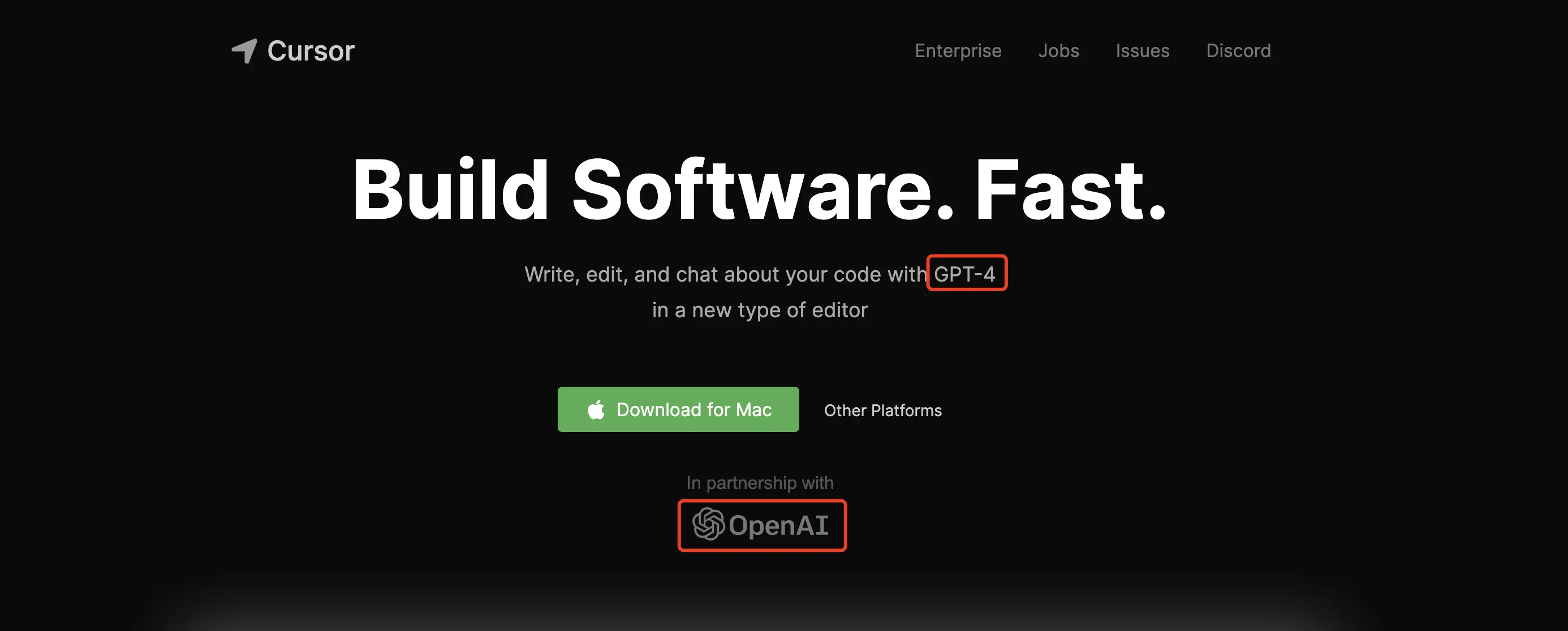Viewport: 1568px width, 631px height.
Task: Click the Cursor wordmark text
Action: pos(311,50)
